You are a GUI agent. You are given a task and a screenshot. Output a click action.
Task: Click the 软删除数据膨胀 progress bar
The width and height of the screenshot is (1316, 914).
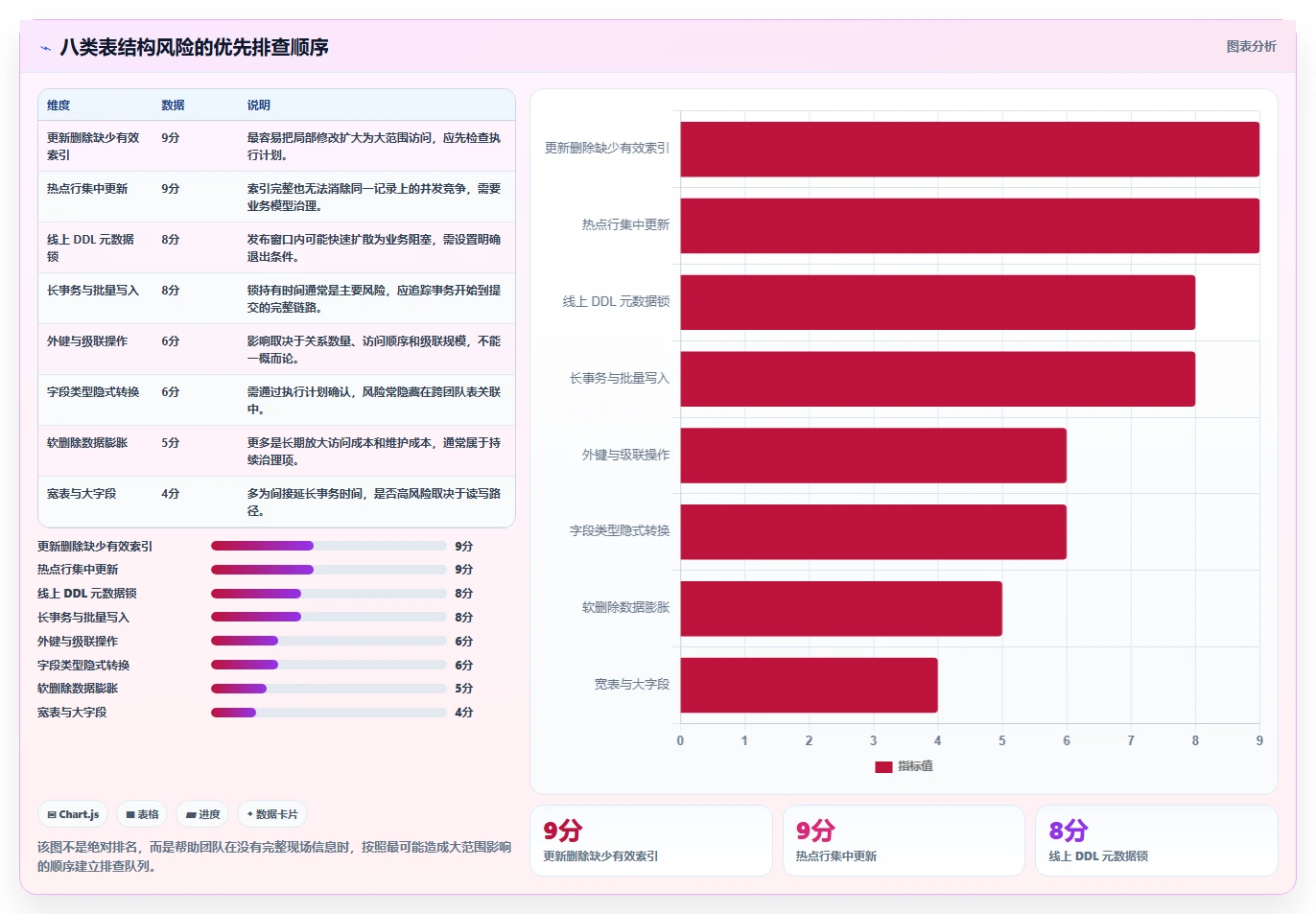point(329,689)
